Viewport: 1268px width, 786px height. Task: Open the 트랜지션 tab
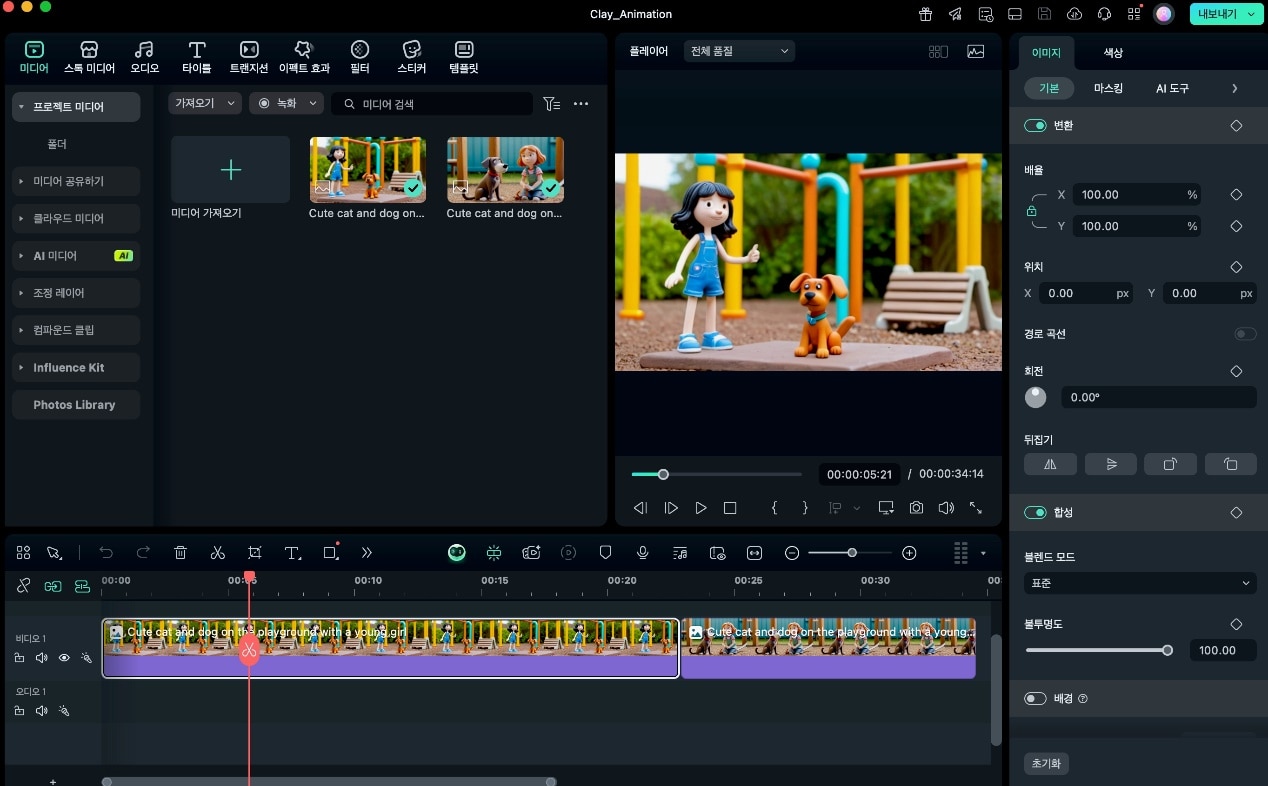coord(249,58)
